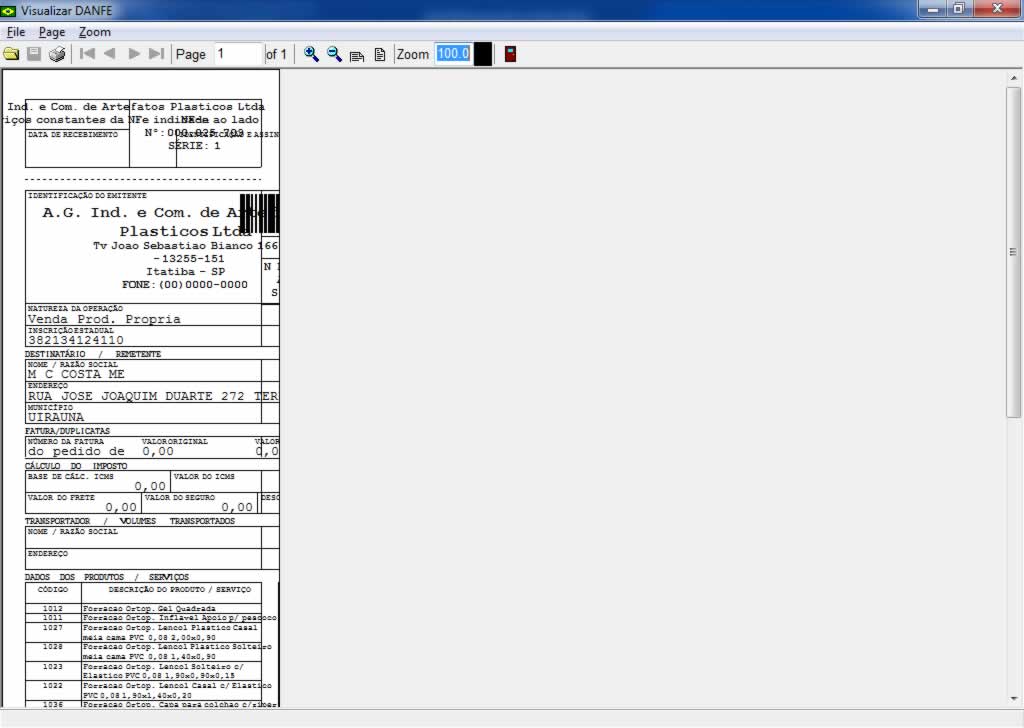1024x728 pixels.
Task: Click the text 'Venda Prod. Propria'
Action: pyautogui.click(x=104, y=319)
